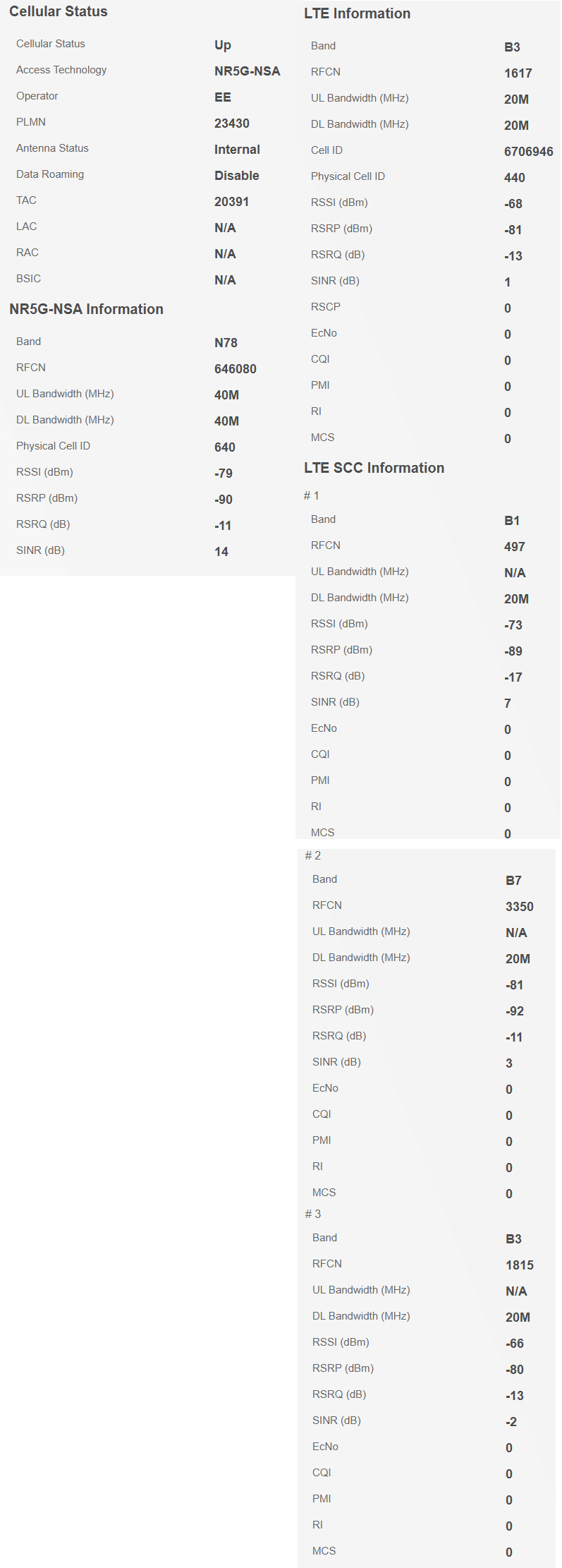Click the SCC # 2 label
The width and height of the screenshot is (562, 1568).
[313, 855]
